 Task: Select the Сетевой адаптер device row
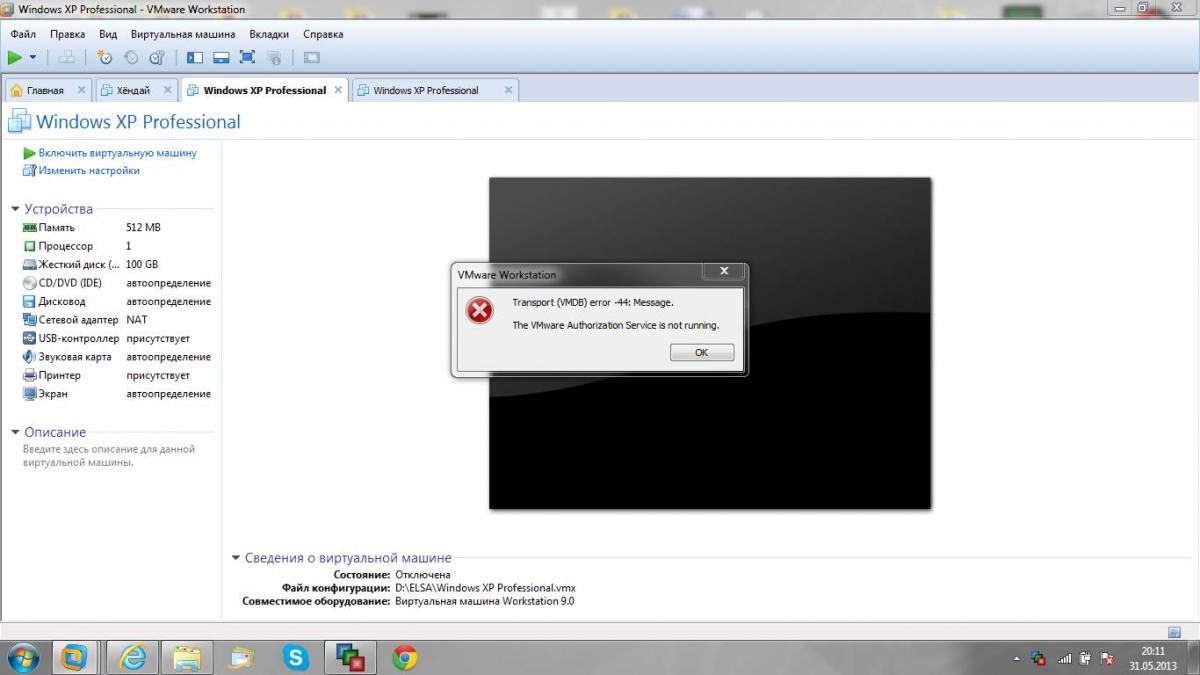coord(117,320)
